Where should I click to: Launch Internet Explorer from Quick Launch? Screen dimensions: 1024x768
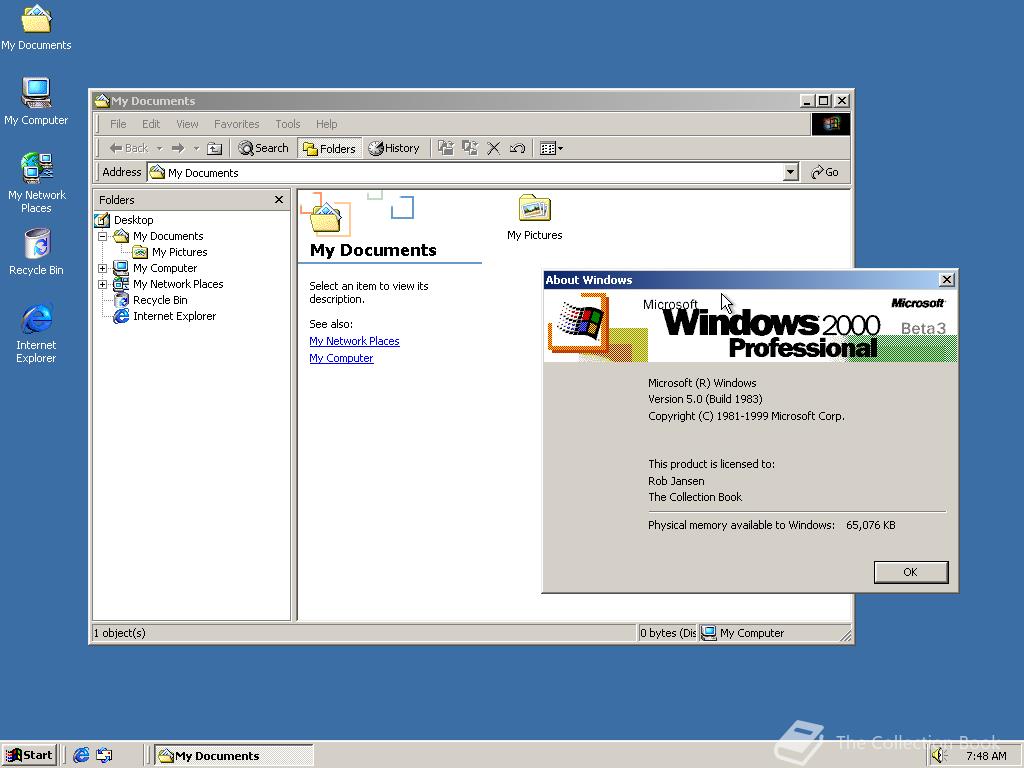point(81,756)
